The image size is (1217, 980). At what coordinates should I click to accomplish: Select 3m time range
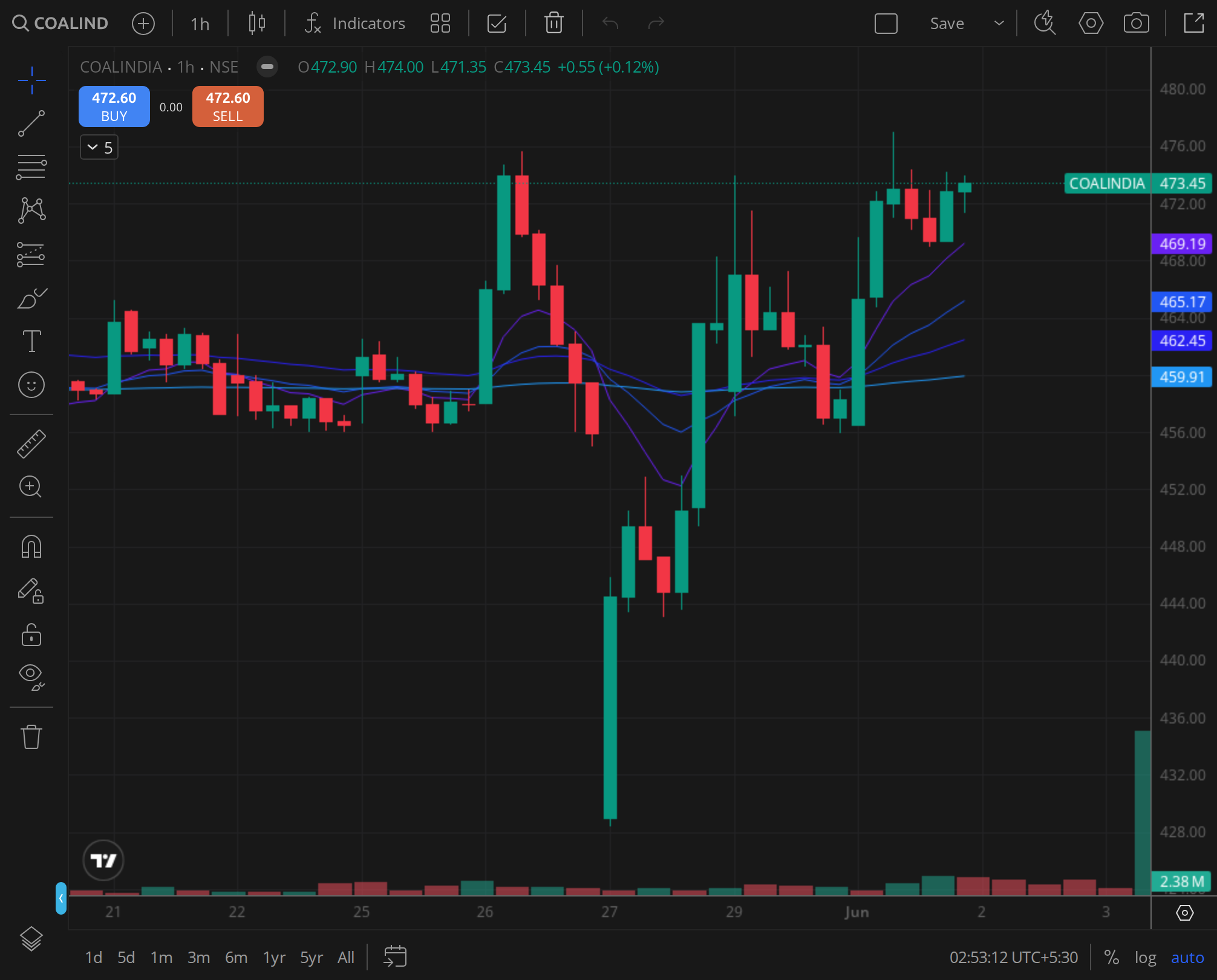198,958
